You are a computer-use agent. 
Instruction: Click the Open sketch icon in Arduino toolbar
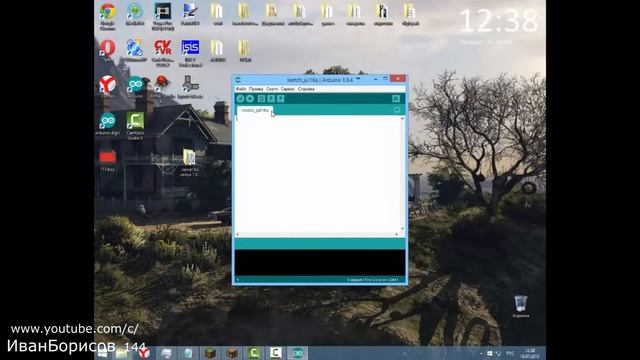tap(271, 98)
